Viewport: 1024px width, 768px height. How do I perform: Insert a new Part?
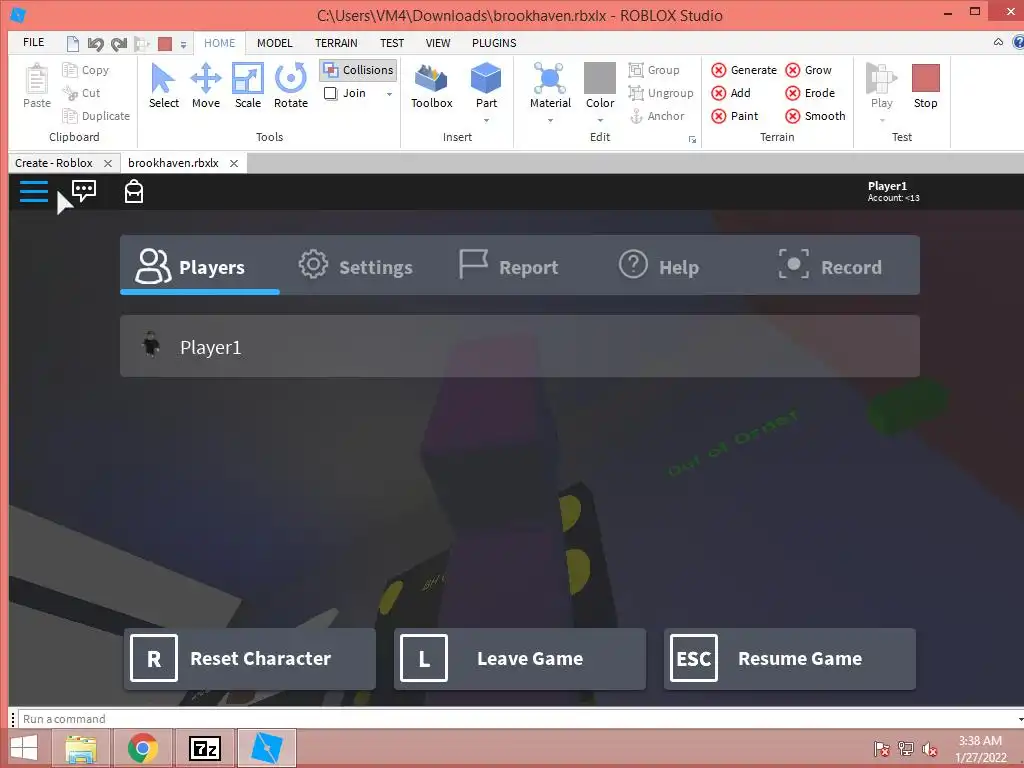(x=486, y=86)
